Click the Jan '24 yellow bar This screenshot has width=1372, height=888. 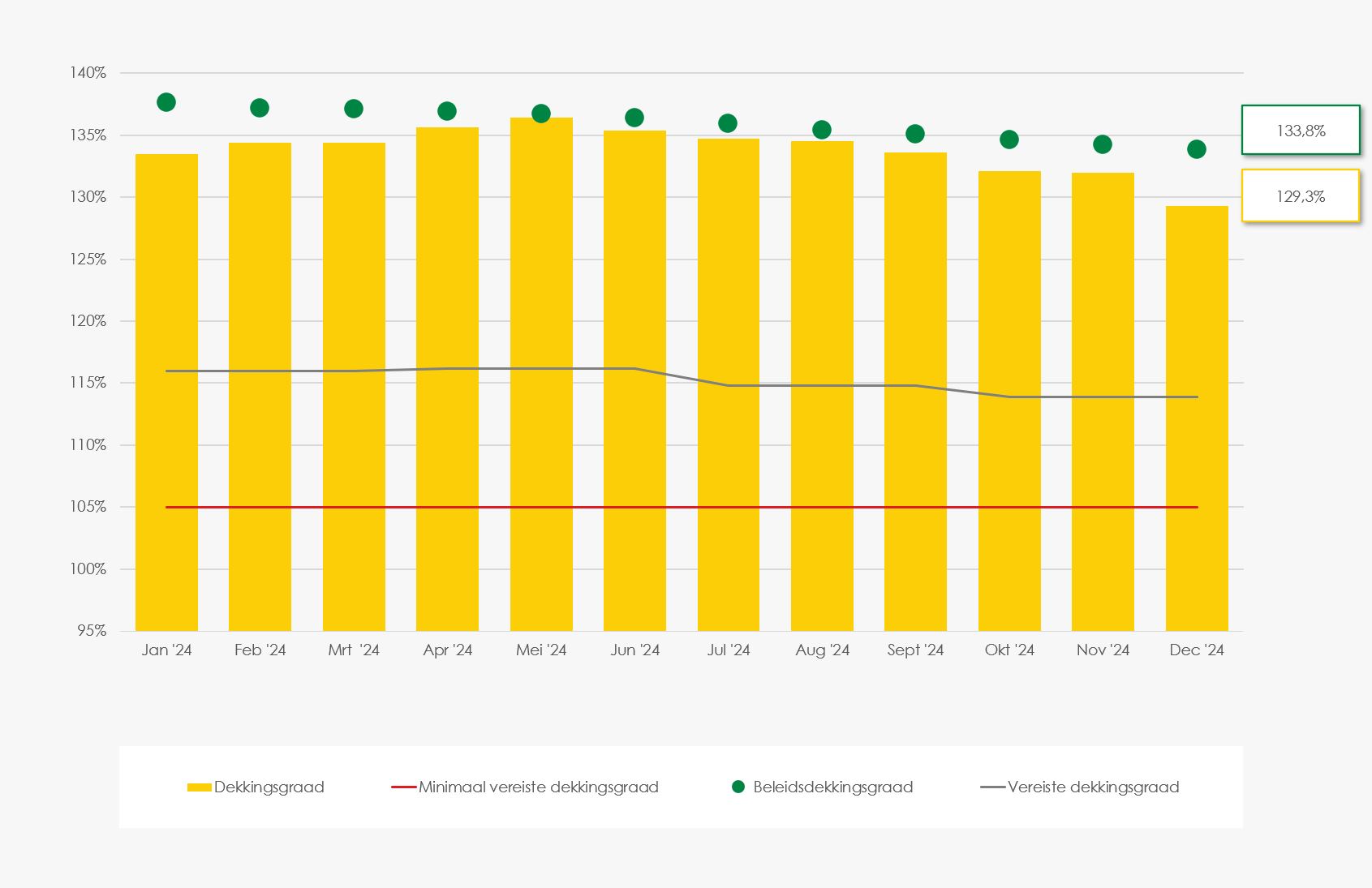[x=166, y=393]
